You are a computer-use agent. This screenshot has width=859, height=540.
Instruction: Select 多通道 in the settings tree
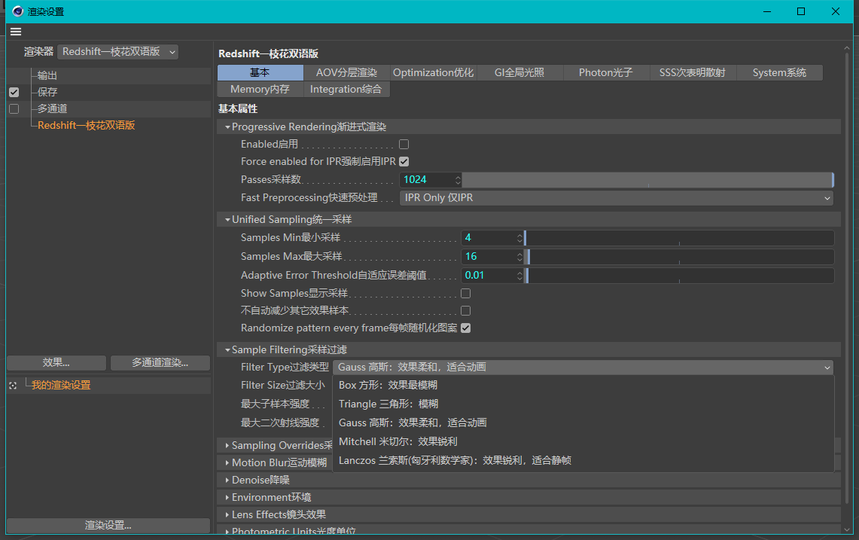click(x=52, y=108)
